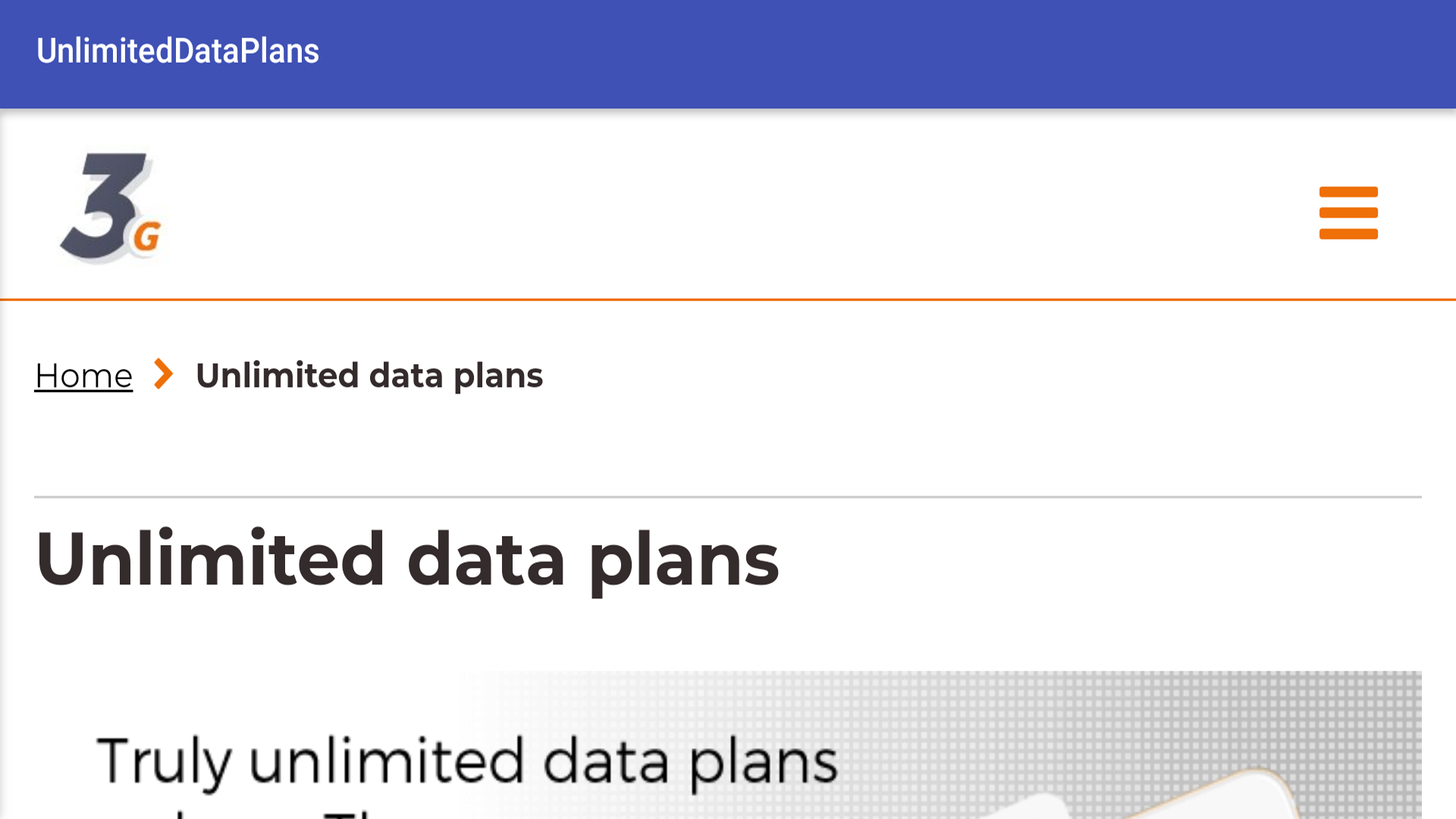This screenshot has width=1456, height=819.
Task: Expand the navigation drawer via hamburger toggle
Action: tap(1348, 213)
